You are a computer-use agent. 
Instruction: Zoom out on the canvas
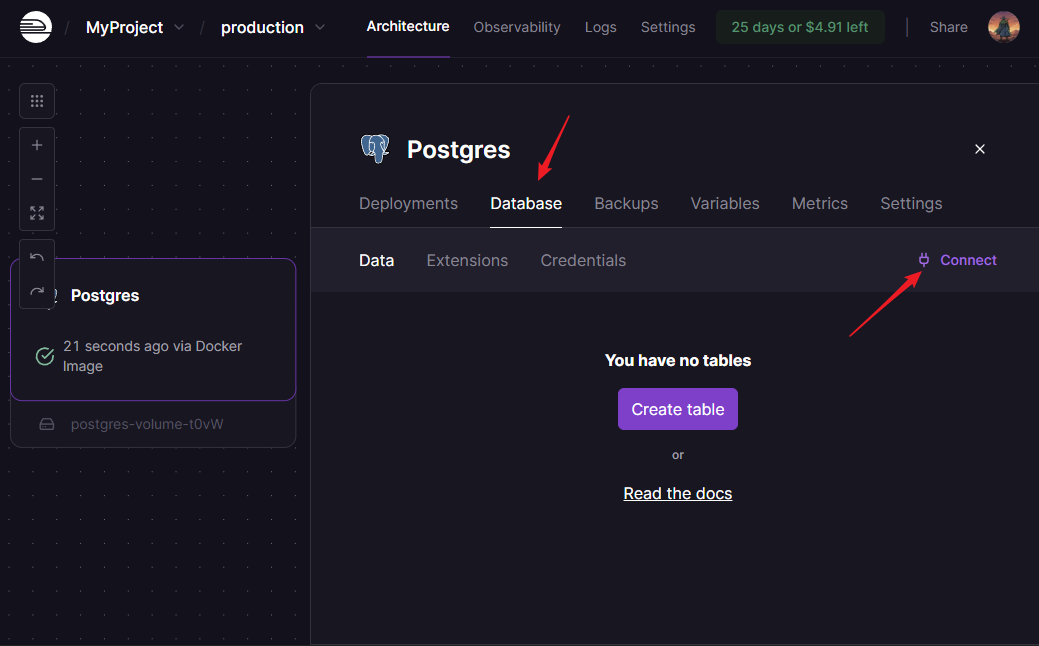[x=37, y=179]
